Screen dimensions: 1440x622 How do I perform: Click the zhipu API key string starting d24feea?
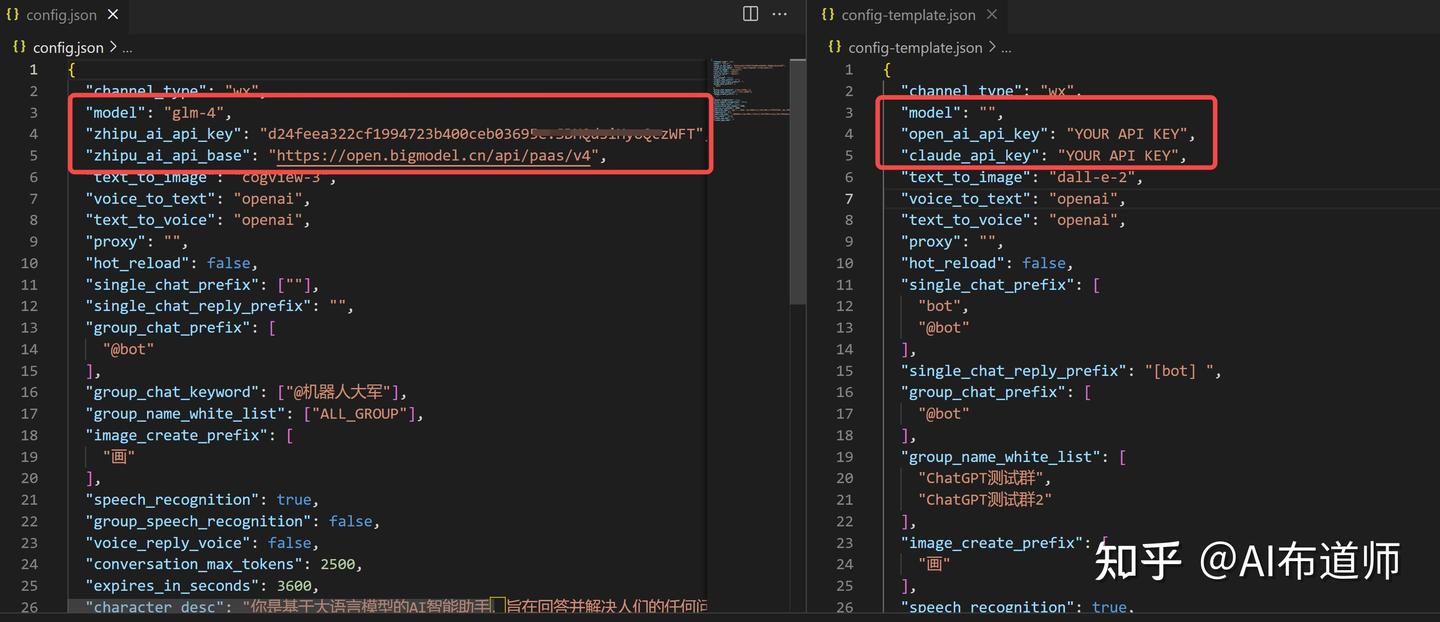(483, 134)
